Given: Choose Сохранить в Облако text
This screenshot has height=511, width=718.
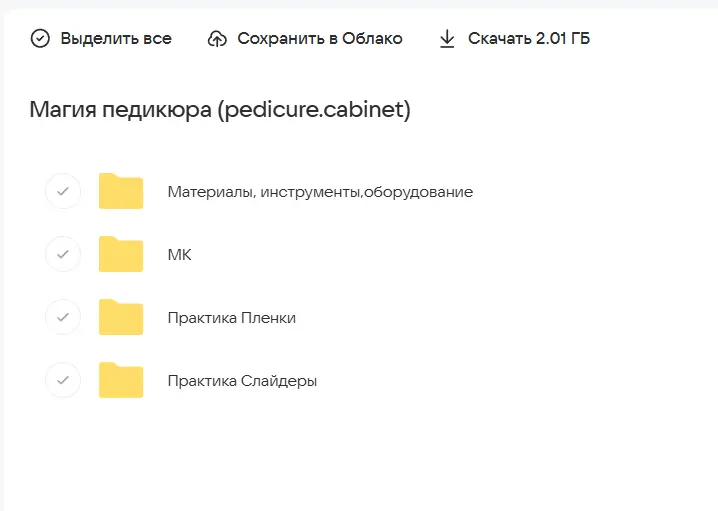Looking at the screenshot, I should [x=319, y=39].
